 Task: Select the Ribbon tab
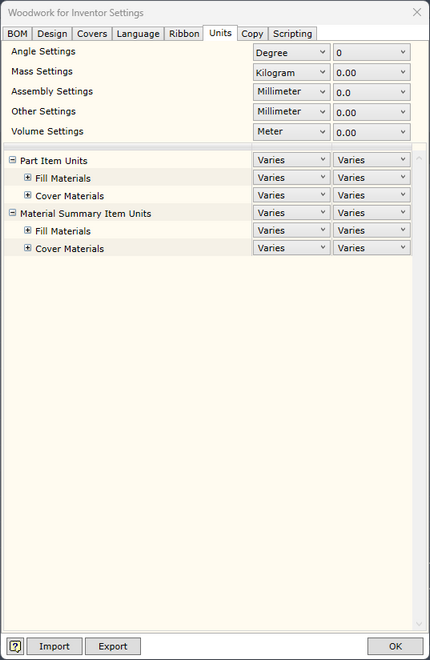click(184, 34)
